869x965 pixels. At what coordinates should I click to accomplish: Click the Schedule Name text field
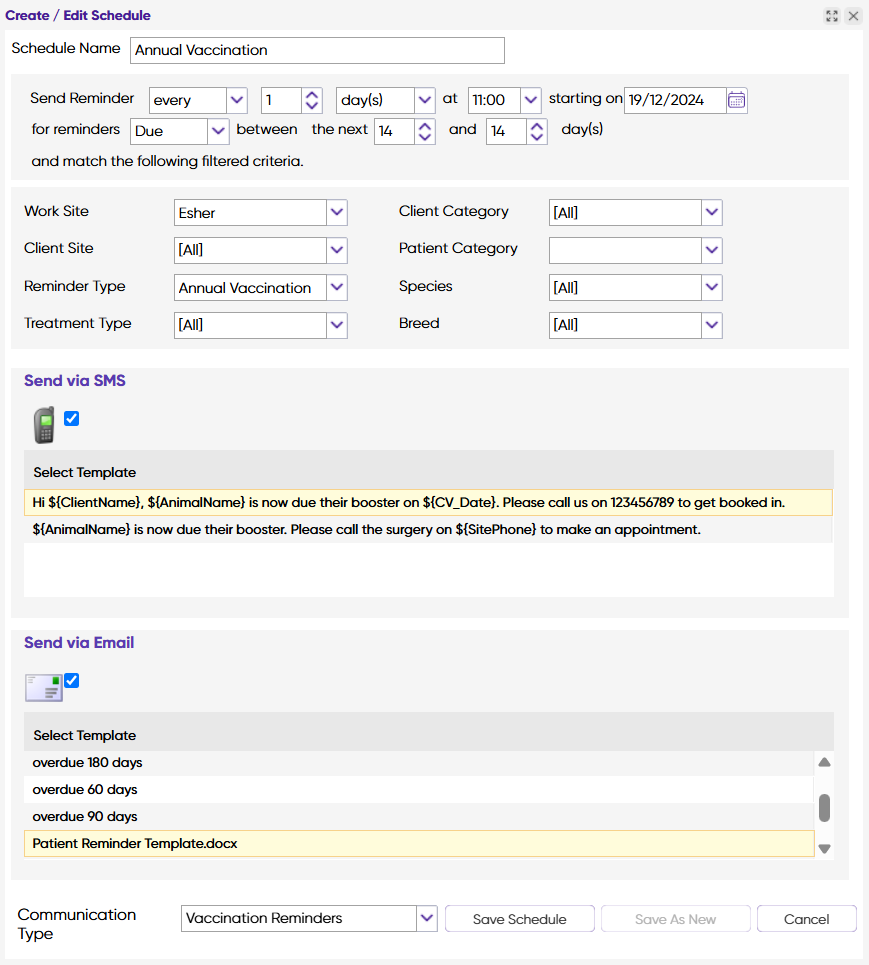point(317,50)
